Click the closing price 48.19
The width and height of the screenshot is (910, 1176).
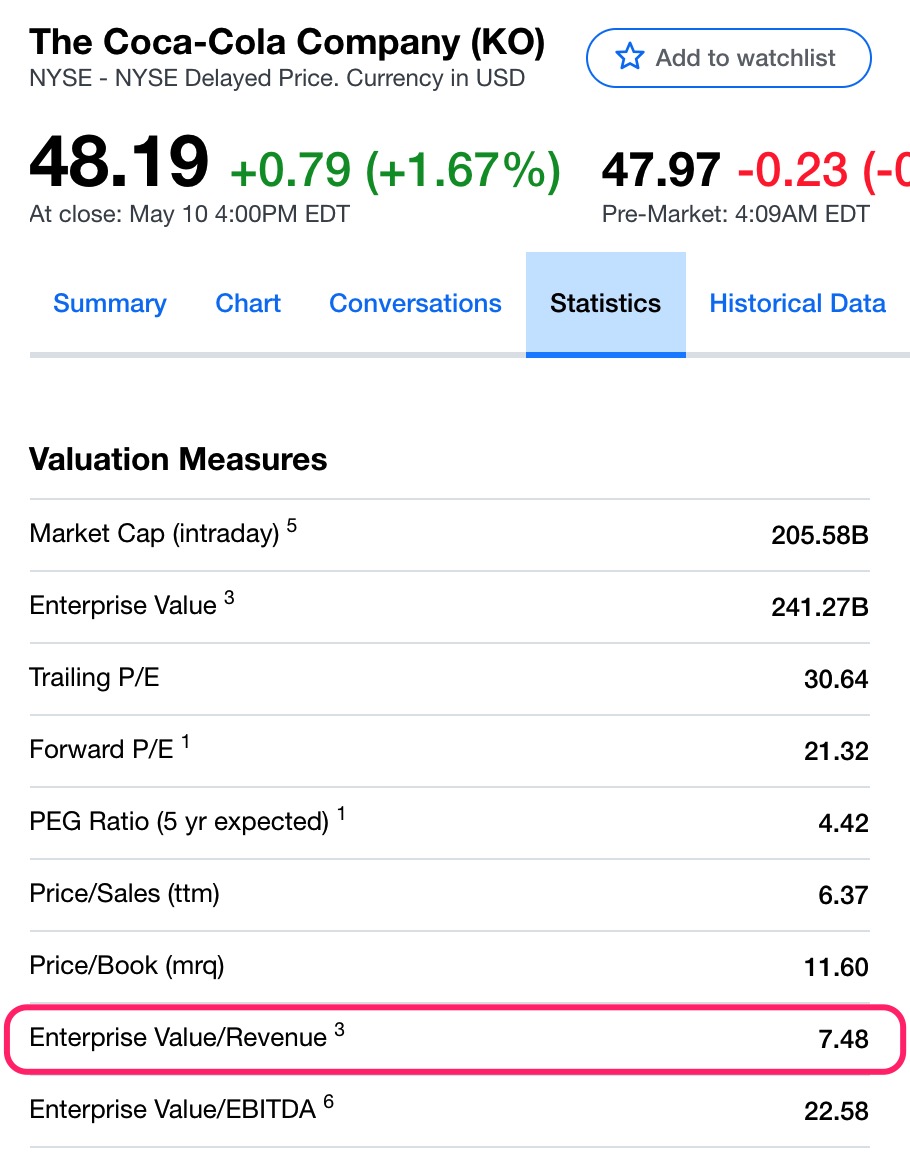point(119,162)
